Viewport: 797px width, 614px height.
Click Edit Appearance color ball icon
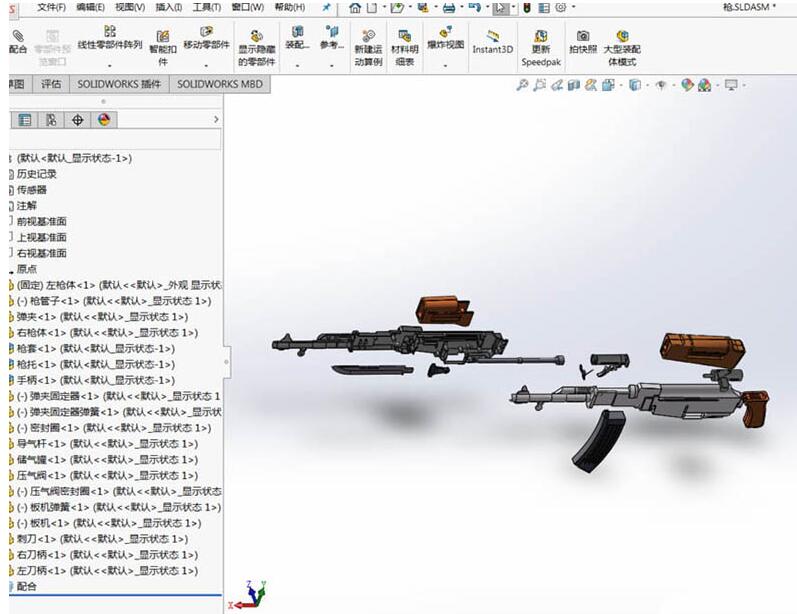tap(687, 85)
